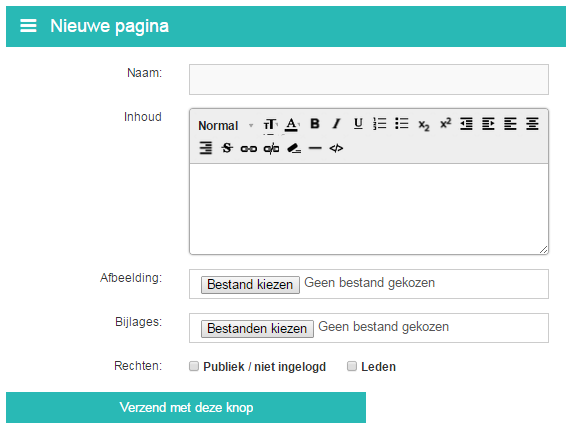
Task: Apply strikethrough to text
Action: (x=227, y=148)
